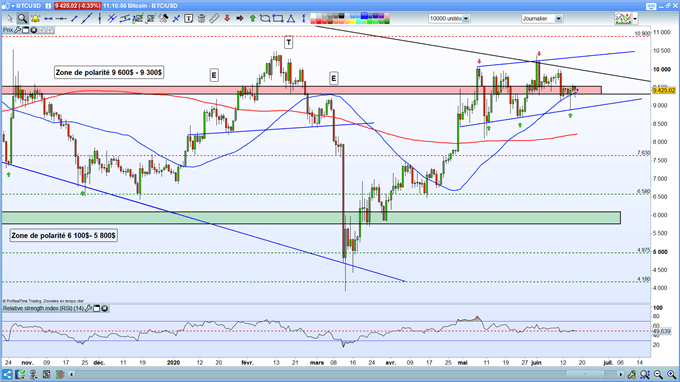The height and width of the screenshot is (382, 680).
Task: Click the share button at bottom-left
Action: coord(7,374)
